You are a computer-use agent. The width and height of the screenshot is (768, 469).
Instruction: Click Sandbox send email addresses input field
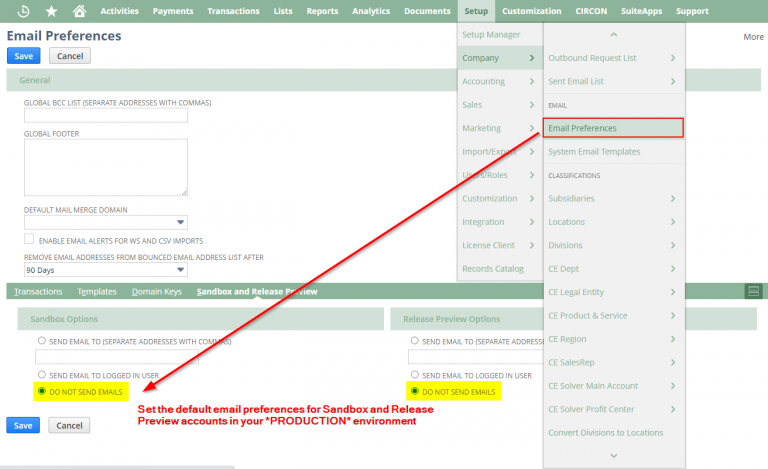(x=117, y=357)
